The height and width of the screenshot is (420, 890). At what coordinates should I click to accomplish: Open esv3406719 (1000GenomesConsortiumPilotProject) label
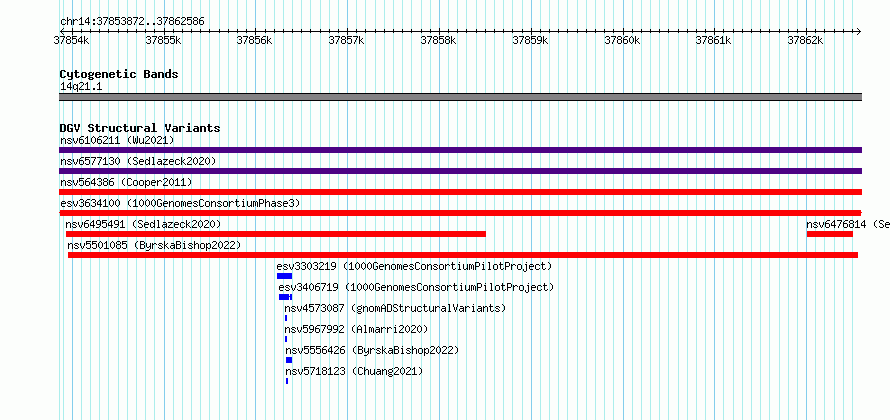coord(416,287)
